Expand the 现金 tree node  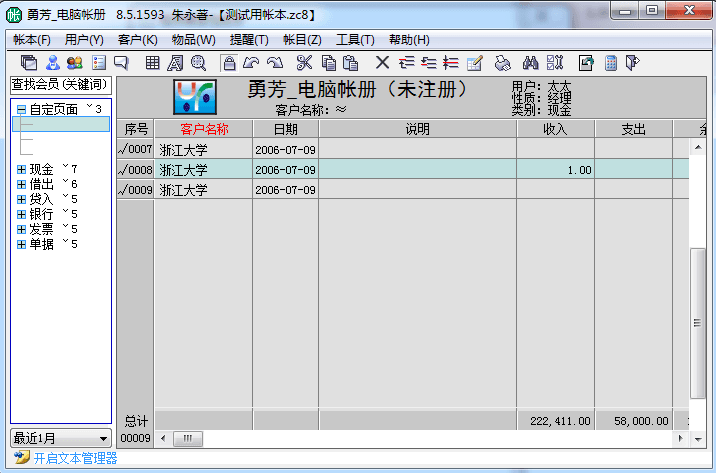[x=21, y=169]
